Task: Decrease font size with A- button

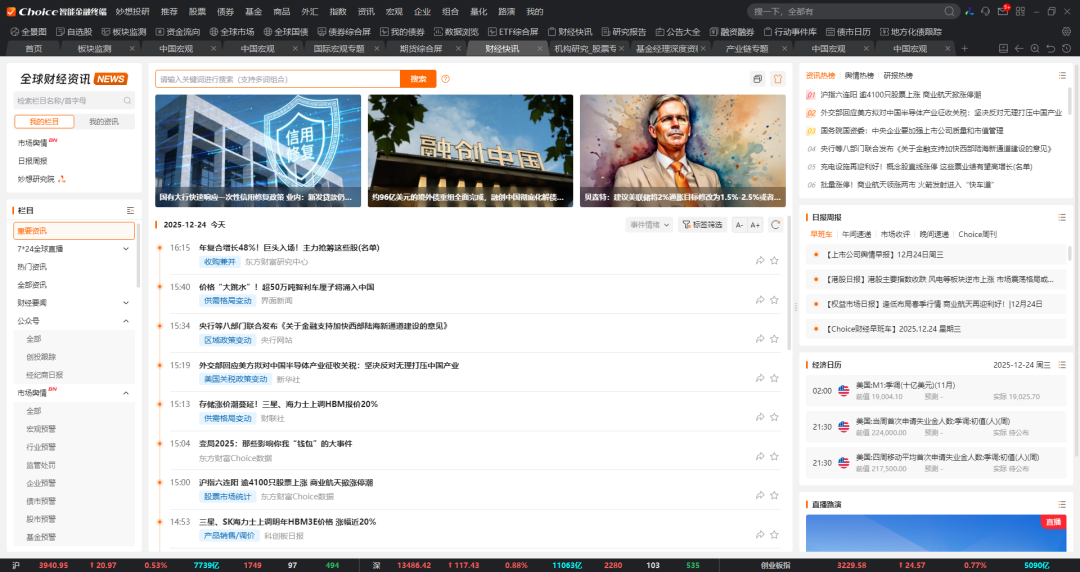Action: point(739,225)
